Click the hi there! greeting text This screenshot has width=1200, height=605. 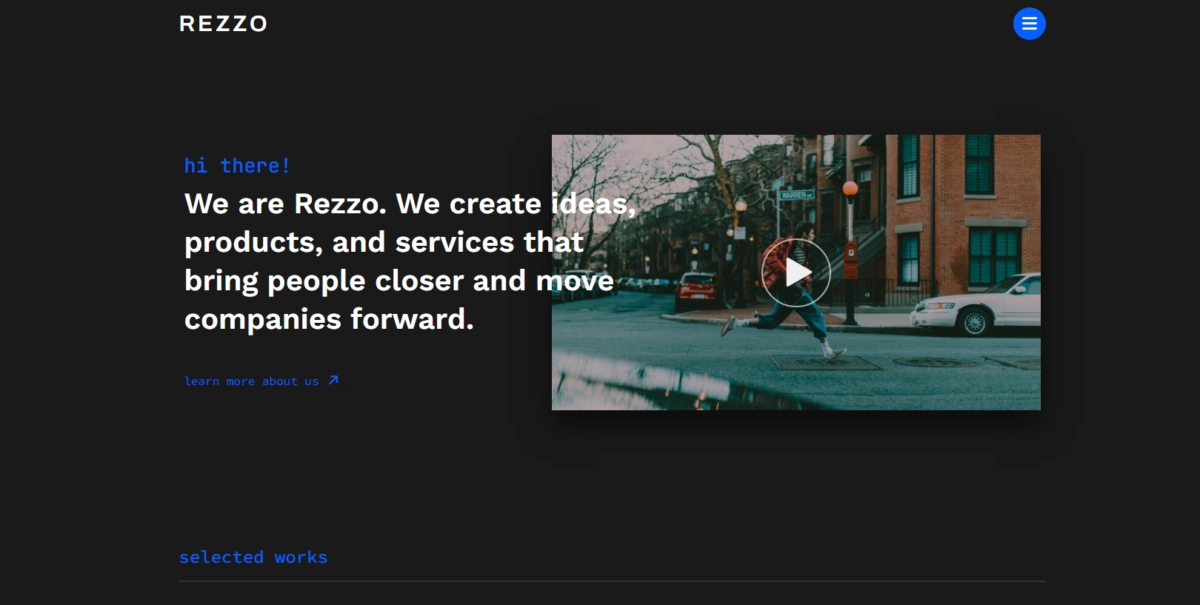click(237, 166)
